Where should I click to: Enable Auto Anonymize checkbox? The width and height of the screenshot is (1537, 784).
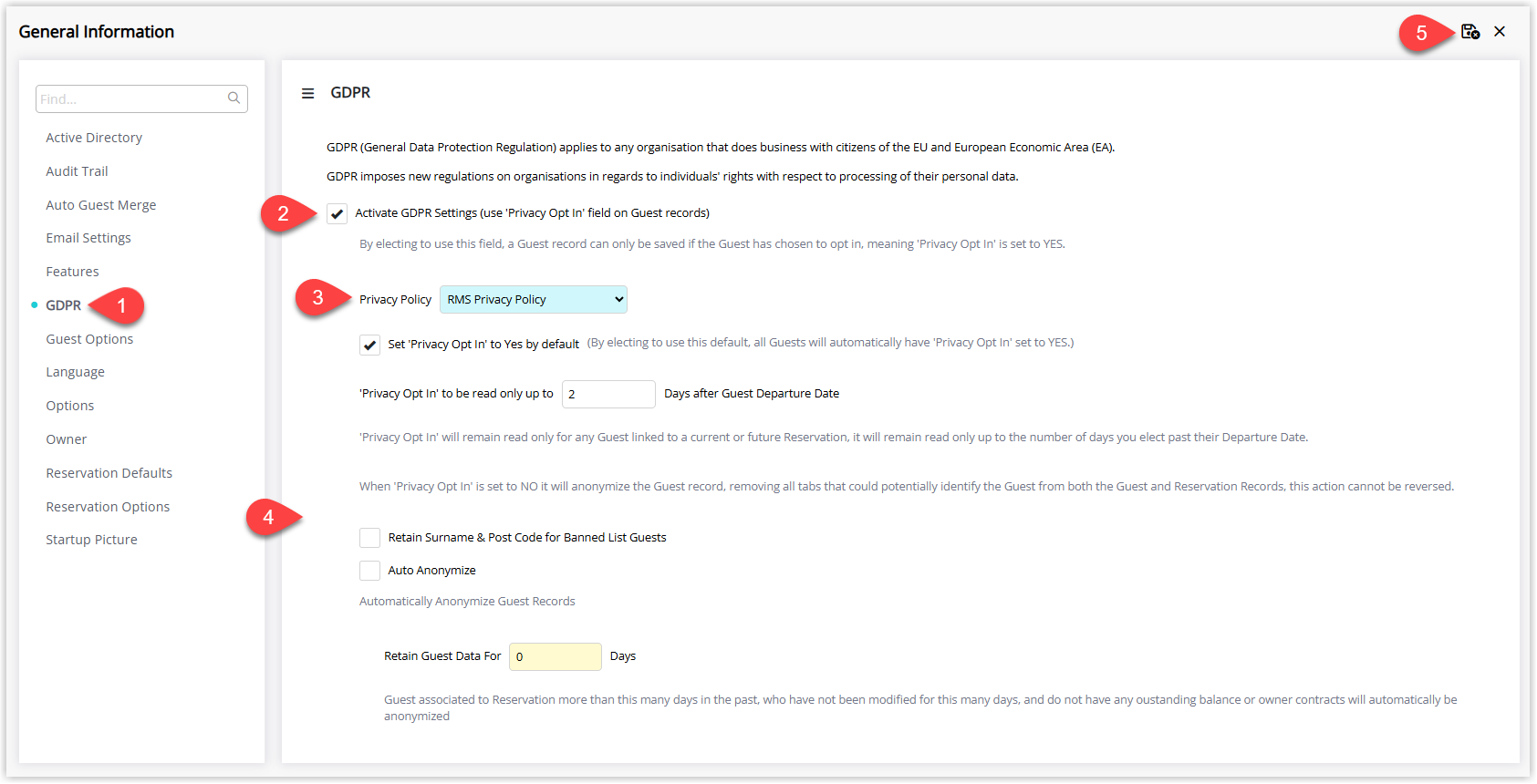(369, 571)
